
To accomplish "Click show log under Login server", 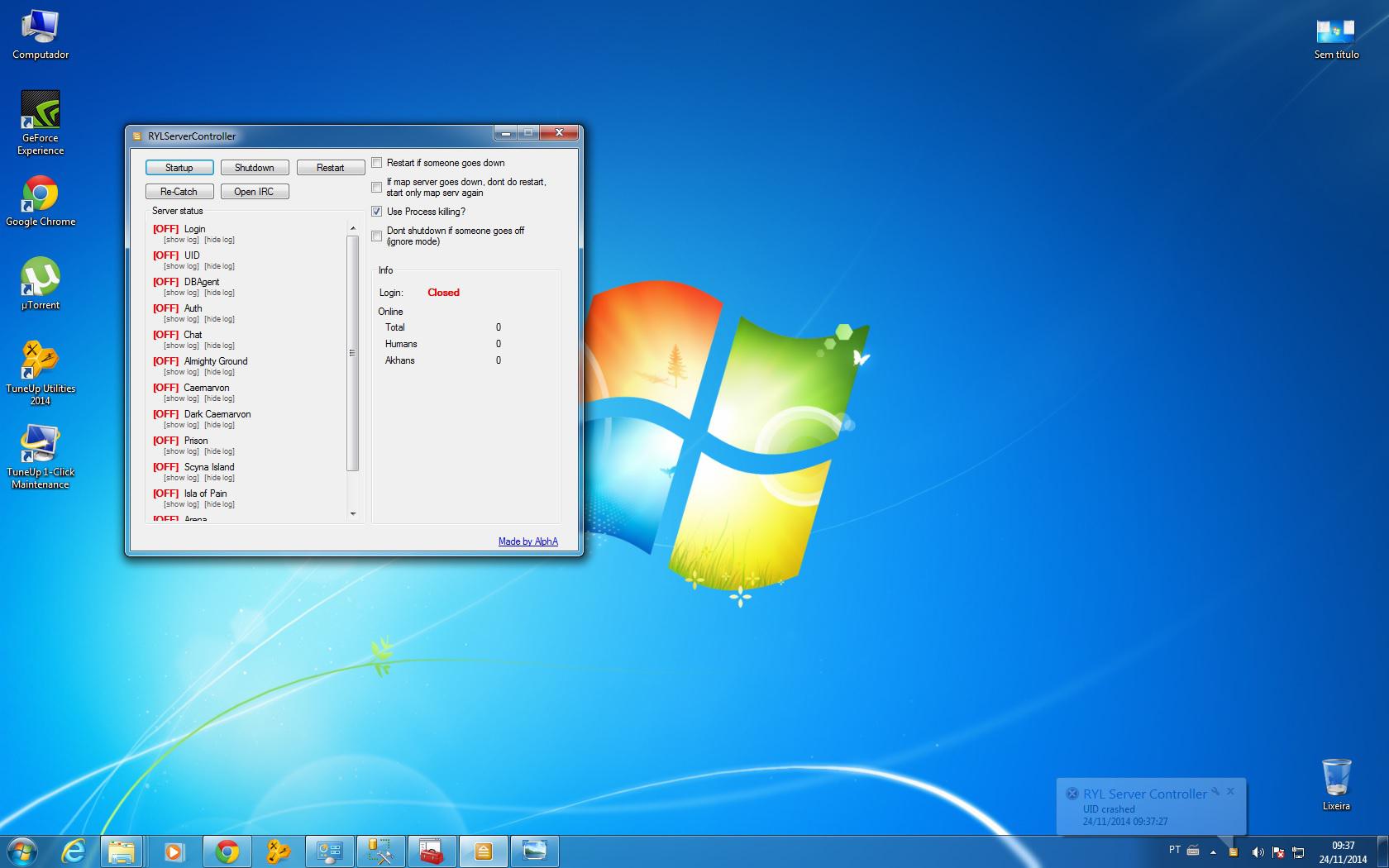I will pyautogui.click(x=181, y=240).
